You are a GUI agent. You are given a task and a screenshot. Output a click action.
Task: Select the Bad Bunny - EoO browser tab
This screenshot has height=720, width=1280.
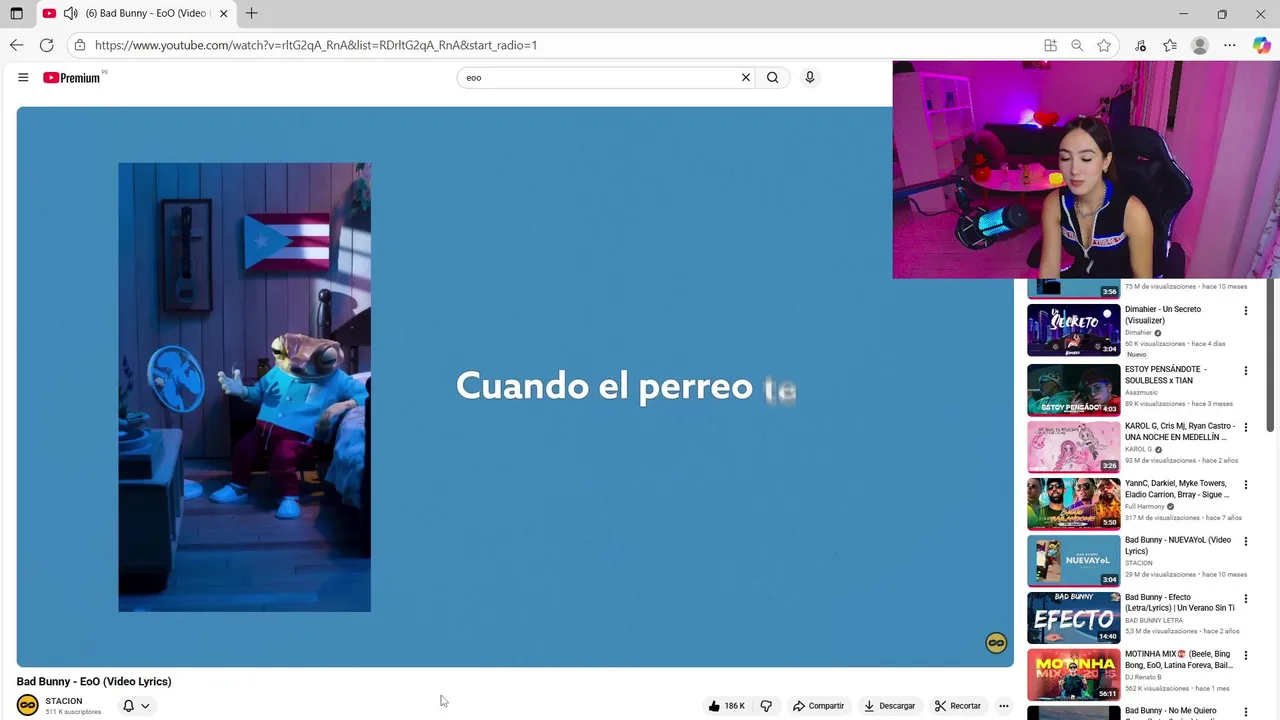135,14
